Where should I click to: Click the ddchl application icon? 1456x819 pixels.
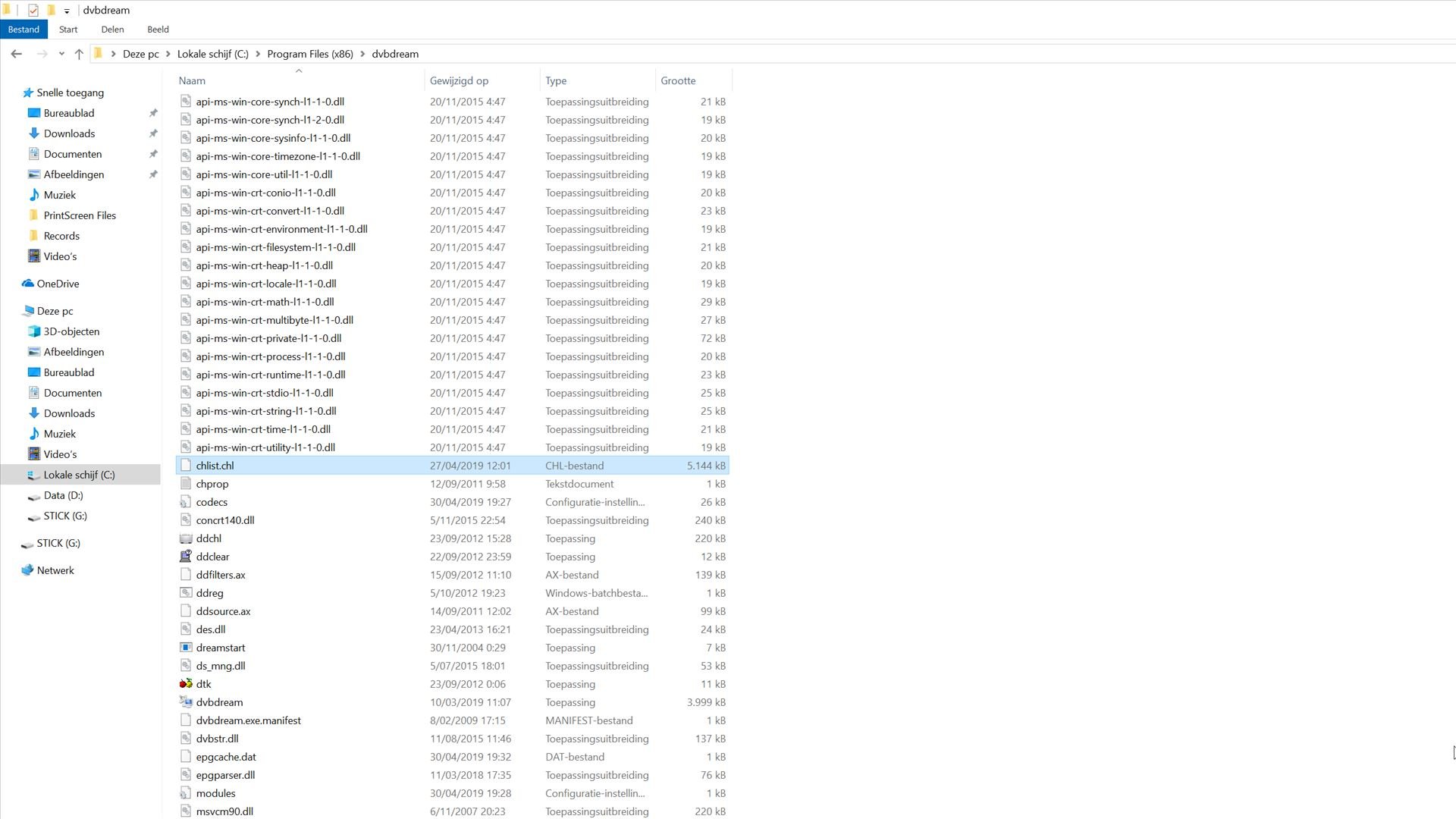point(186,538)
